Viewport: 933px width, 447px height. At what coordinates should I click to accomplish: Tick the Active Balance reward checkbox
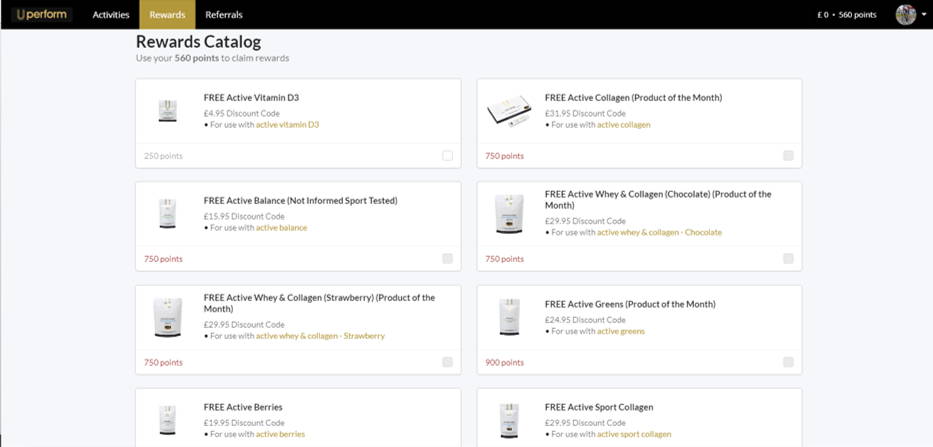[447, 259]
